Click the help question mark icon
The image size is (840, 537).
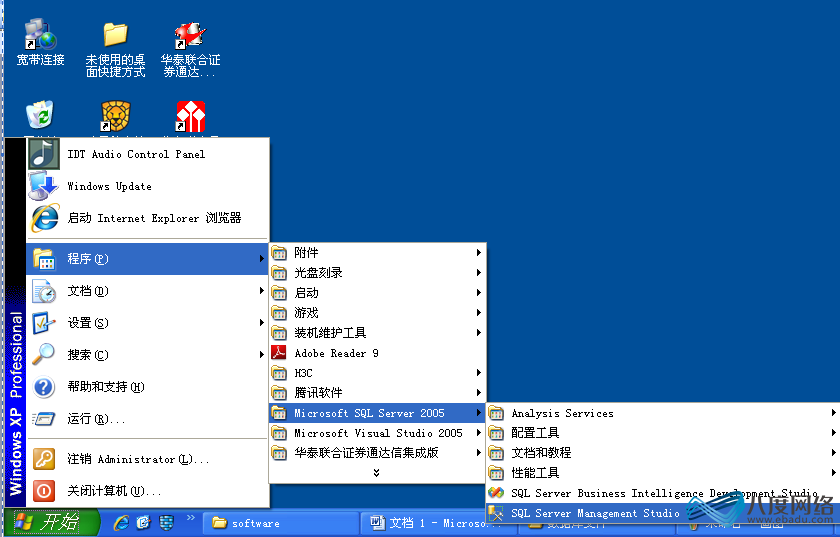44,387
